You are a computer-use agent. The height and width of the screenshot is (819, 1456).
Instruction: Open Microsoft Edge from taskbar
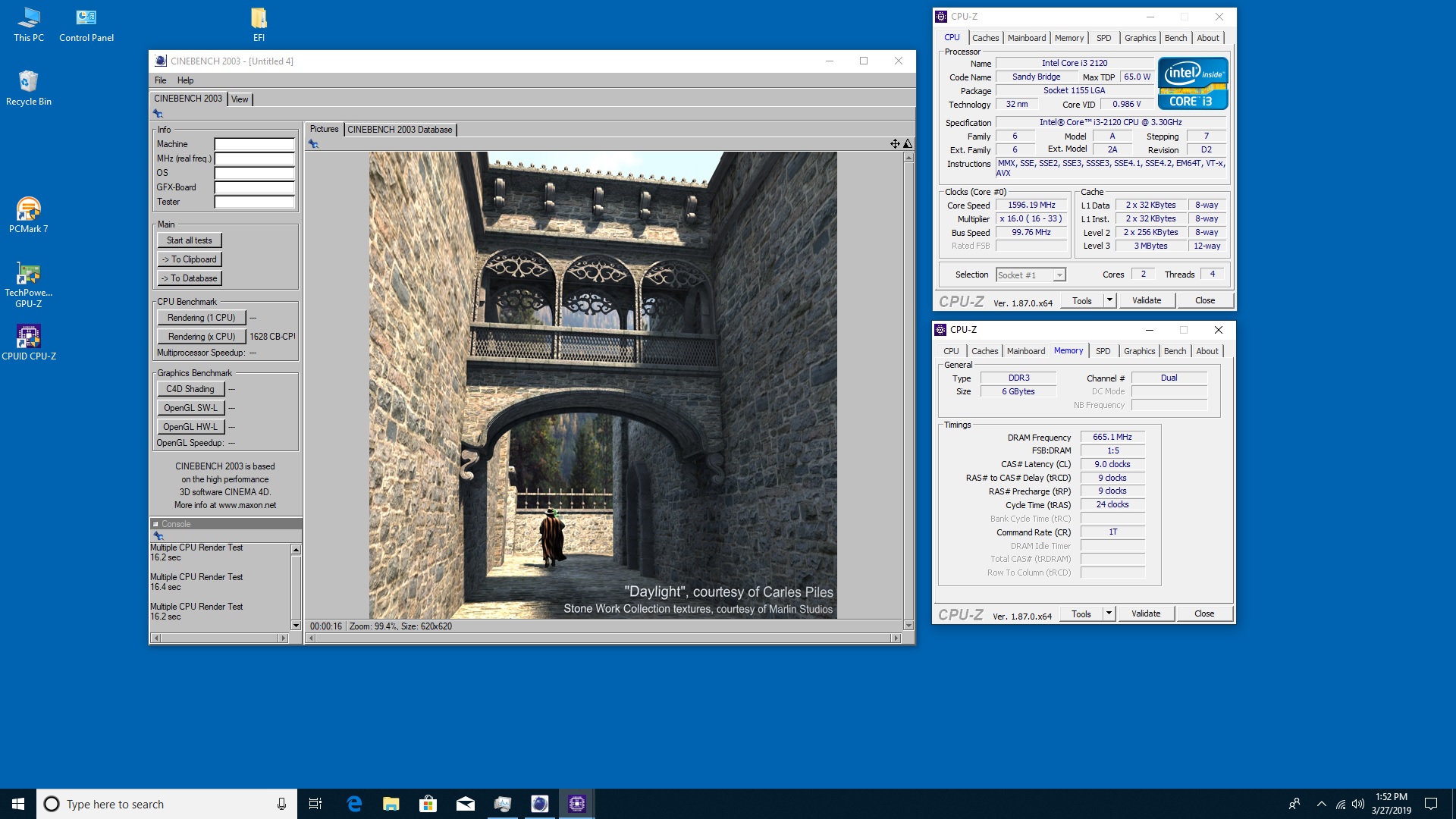click(x=353, y=804)
